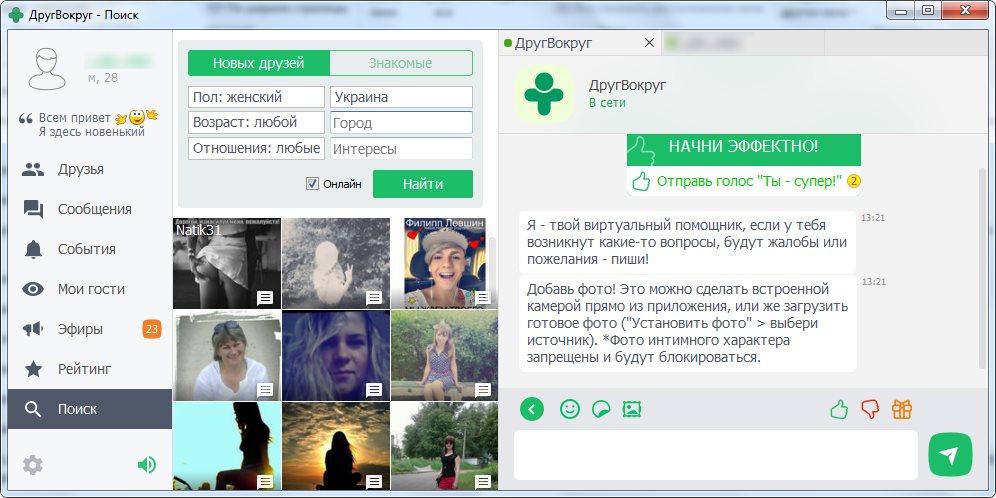Click the Найти search button

422,184
